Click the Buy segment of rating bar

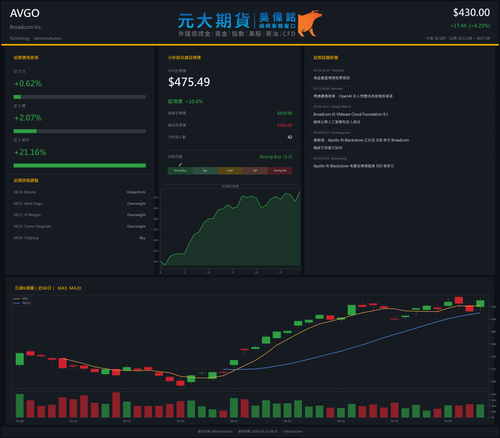coord(205,171)
